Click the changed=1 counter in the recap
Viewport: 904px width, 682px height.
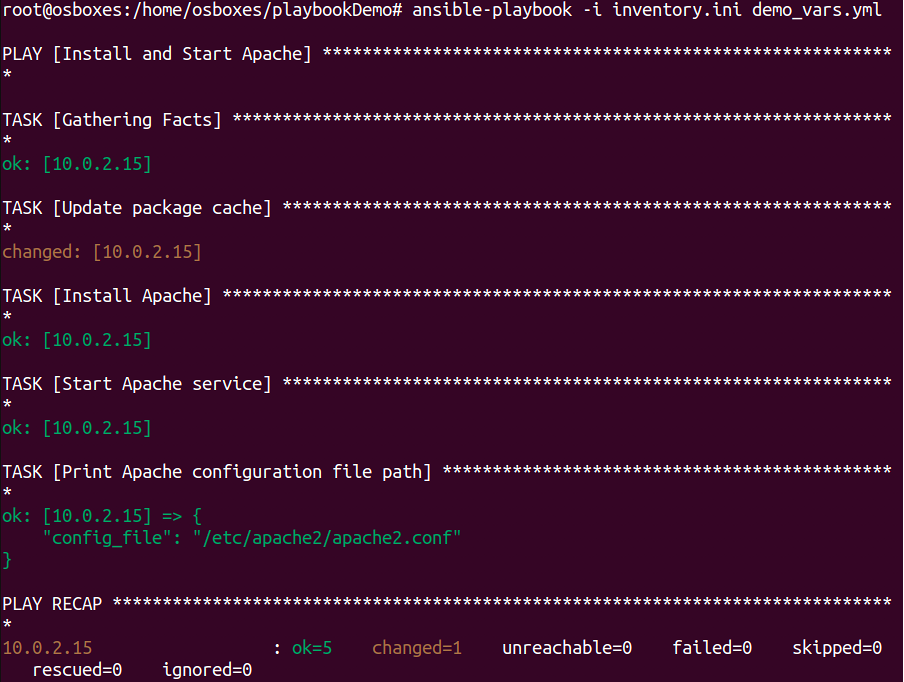coord(416,647)
